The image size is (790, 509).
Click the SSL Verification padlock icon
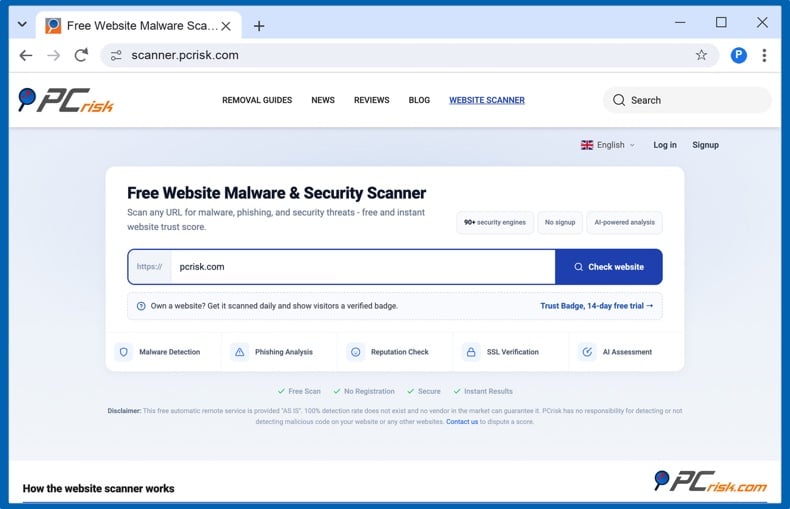pos(471,352)
